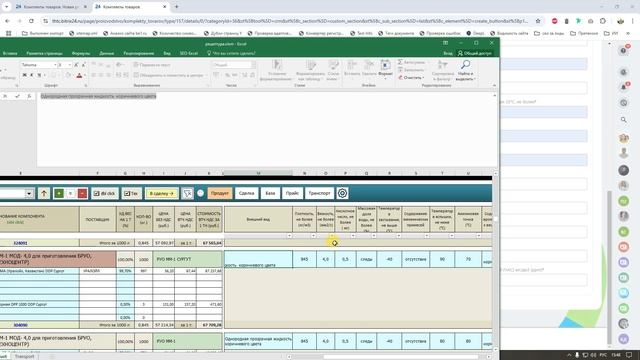Image resolution: width=640 pixels, height=360 pixels.
Task: Open the SEO-Excel ribbon tab
Action: pyautogui.click(x=189, y=53)
